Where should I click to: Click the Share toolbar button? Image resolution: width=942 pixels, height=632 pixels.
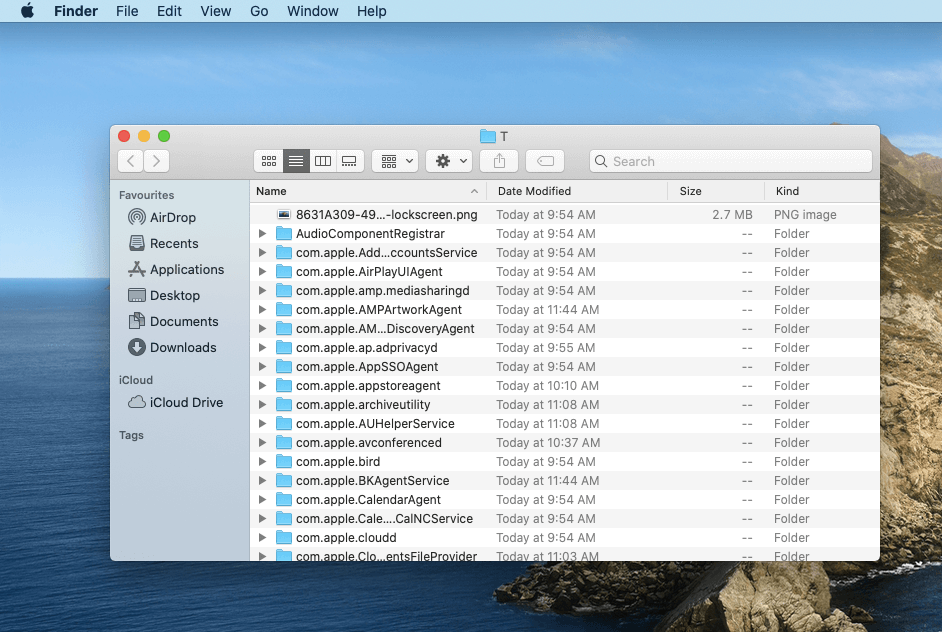tap(499, 161)
